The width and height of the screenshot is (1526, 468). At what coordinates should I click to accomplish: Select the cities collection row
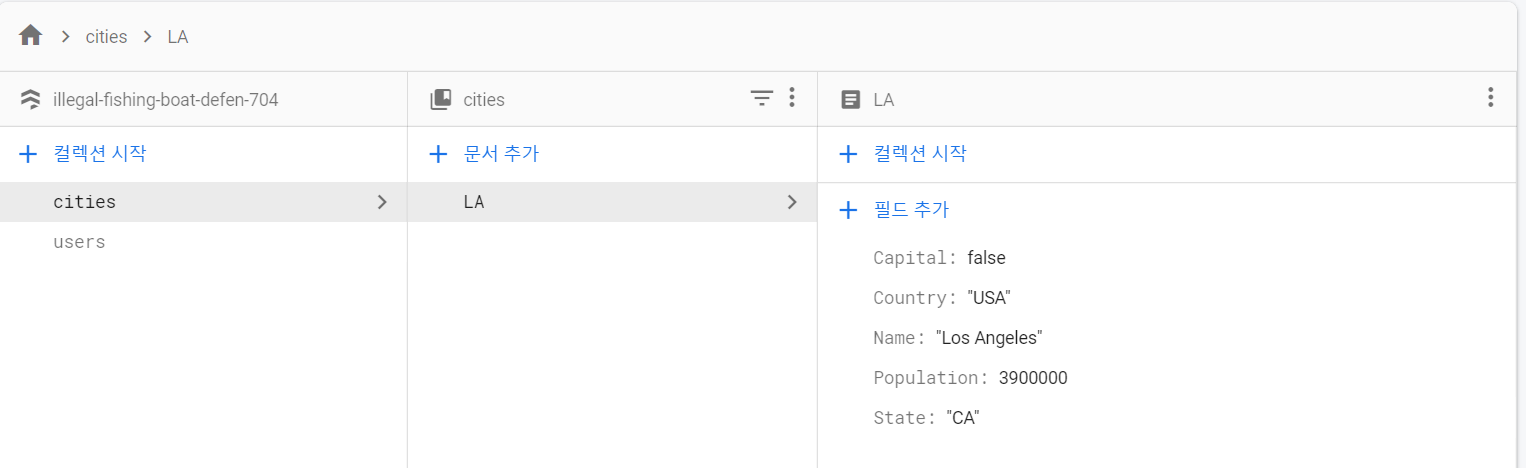point(203,202)
